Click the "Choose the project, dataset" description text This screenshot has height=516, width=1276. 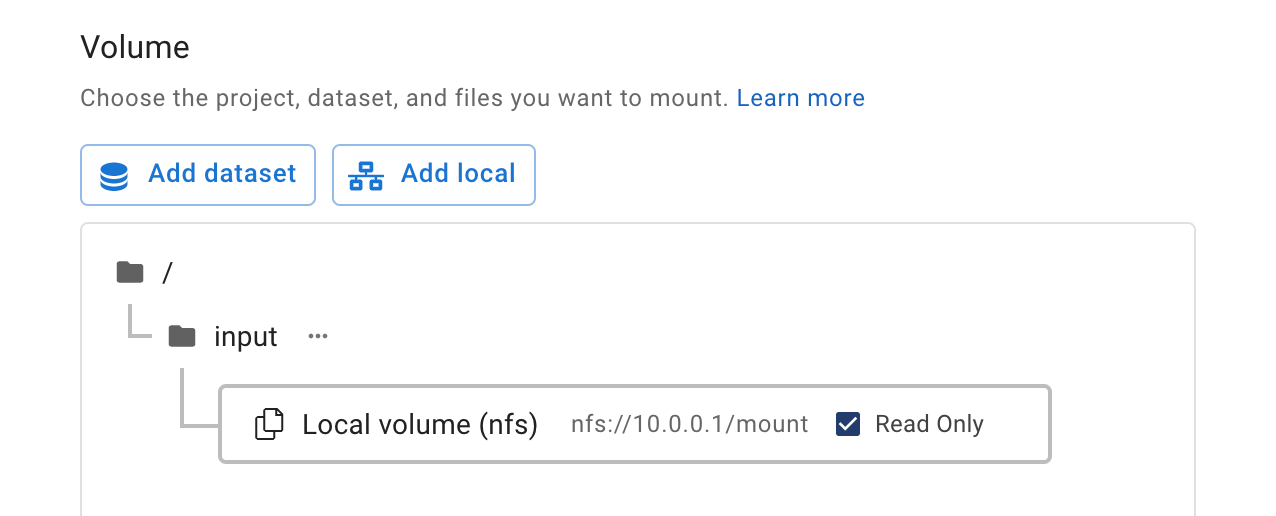click(x=404, y=98)
